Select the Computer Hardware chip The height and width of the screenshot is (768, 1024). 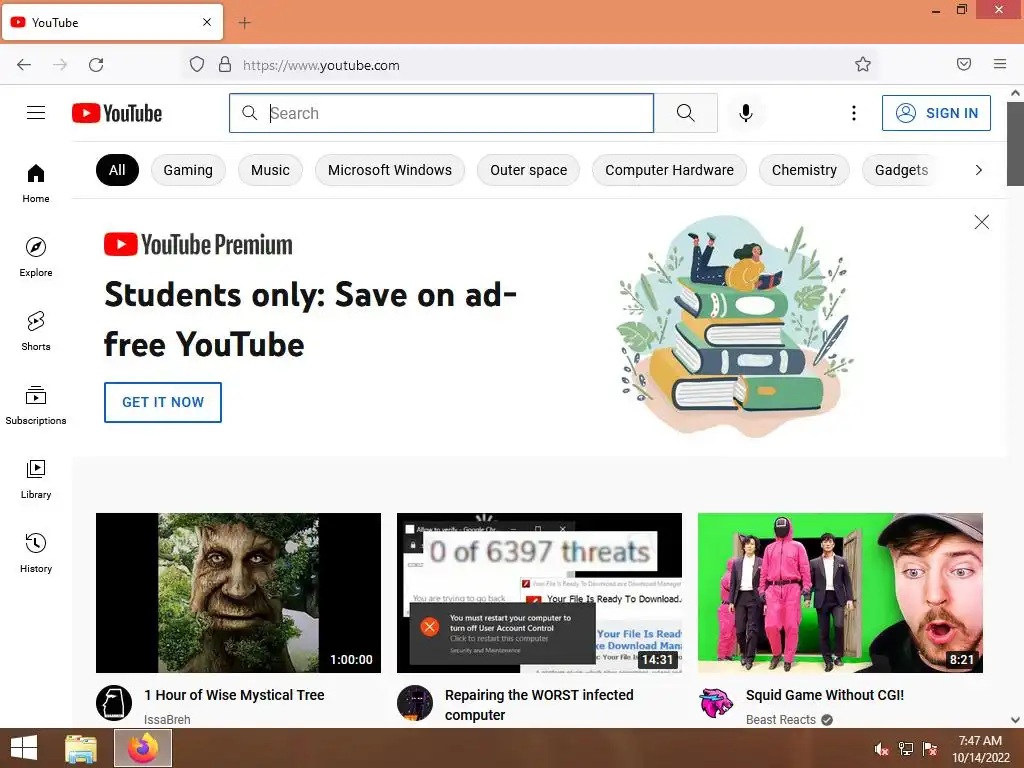(x=669, y=170)
